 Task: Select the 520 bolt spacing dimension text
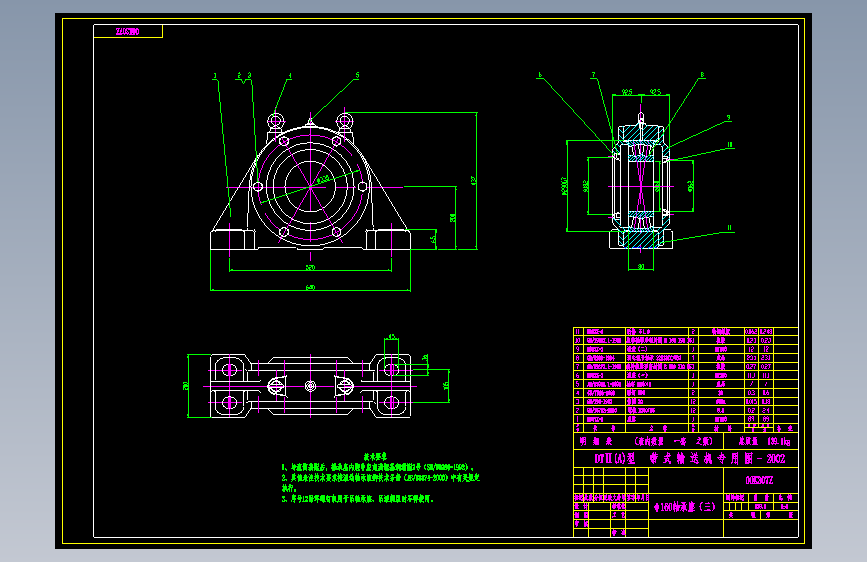tap(310, 268)
